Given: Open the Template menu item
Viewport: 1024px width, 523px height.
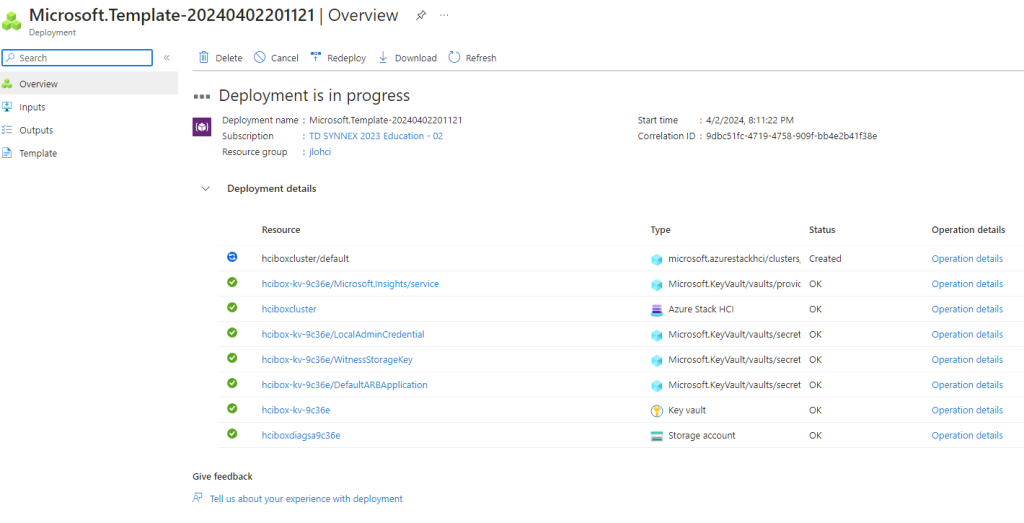Looking at the screenshot, I should coord(89,153).
